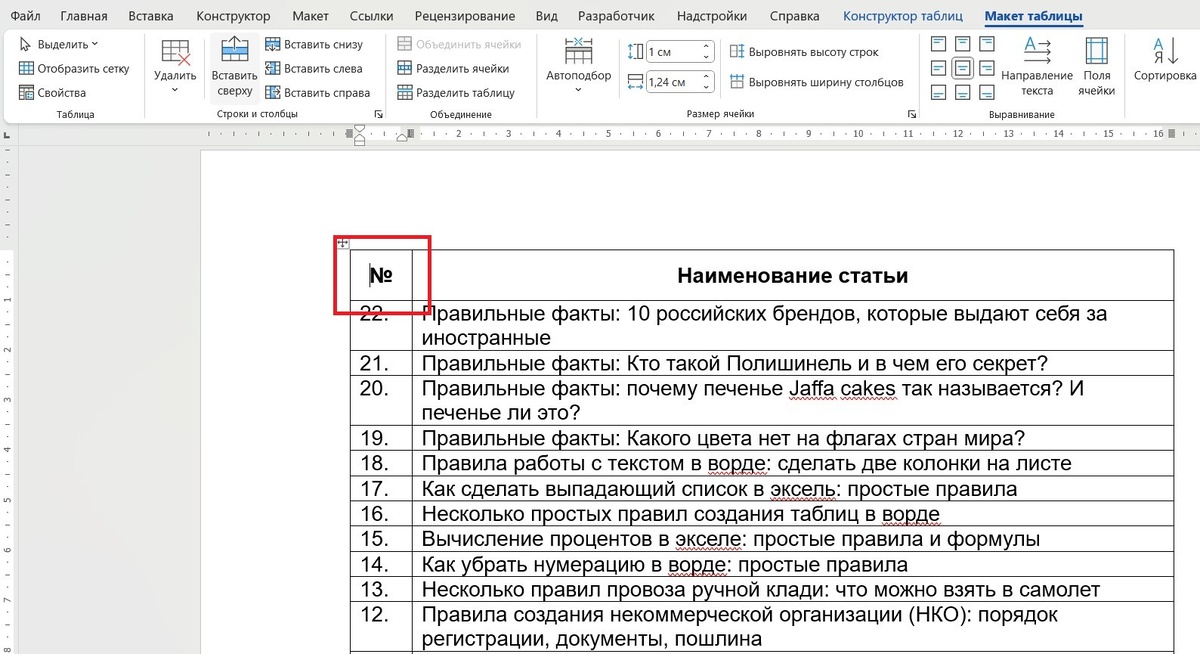Open the Select (Выделить) dropdown
The width and height of the screenshot is (1200, 654).
click(x=59, y=44)
